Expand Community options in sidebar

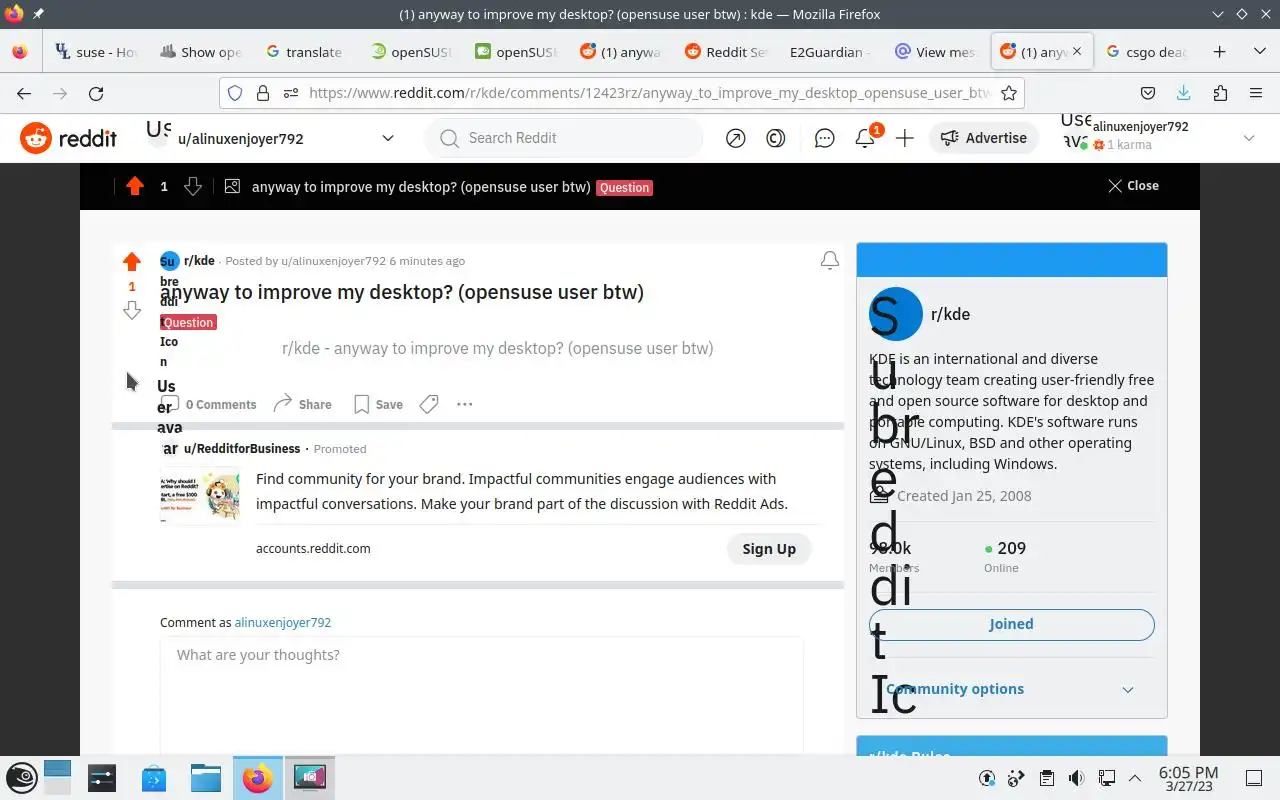(1011, 689)
